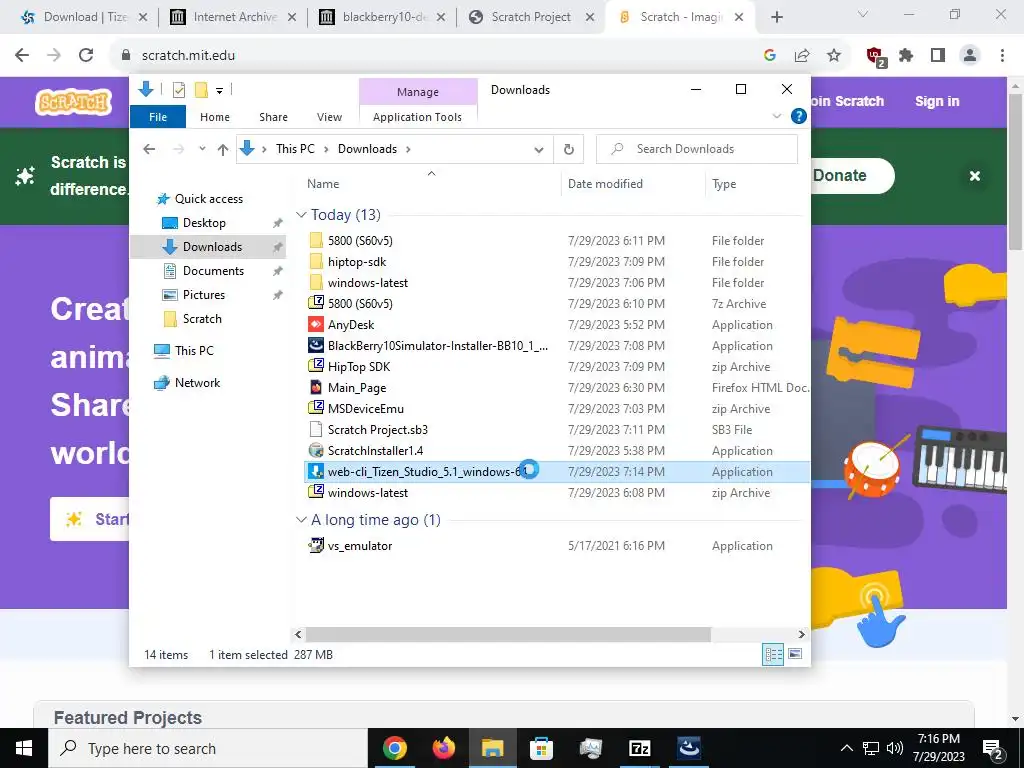Refresh the Downloads folder view
The image size is (1024, 768).
[x=569, y=149]
